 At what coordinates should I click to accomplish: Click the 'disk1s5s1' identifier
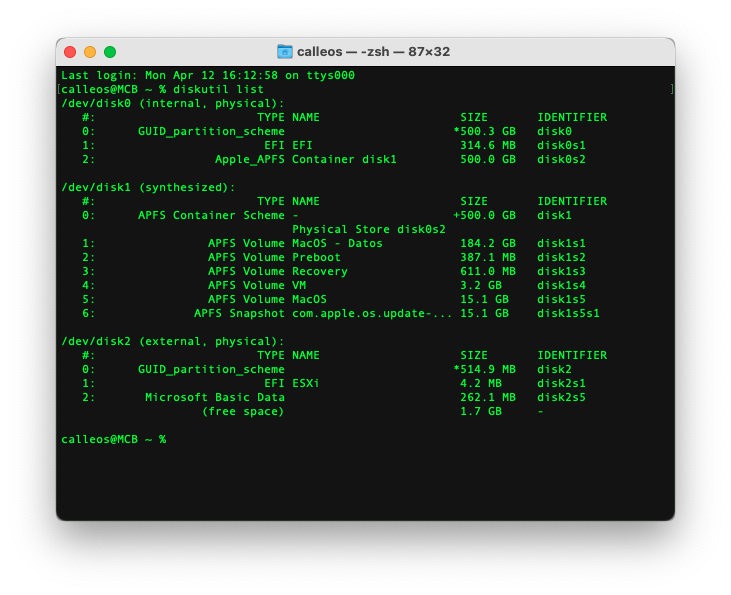click(x=568, y=313)
